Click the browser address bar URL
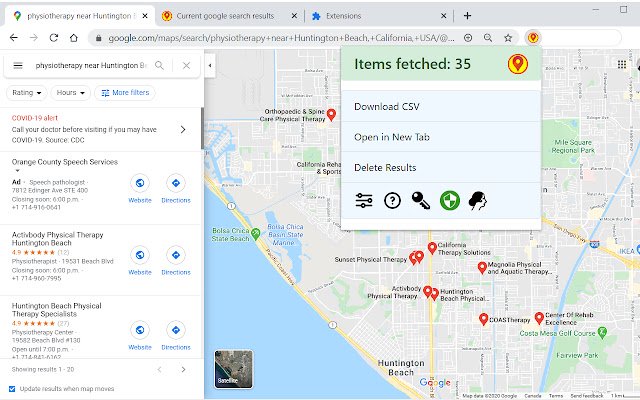 [x=281, y=38]
